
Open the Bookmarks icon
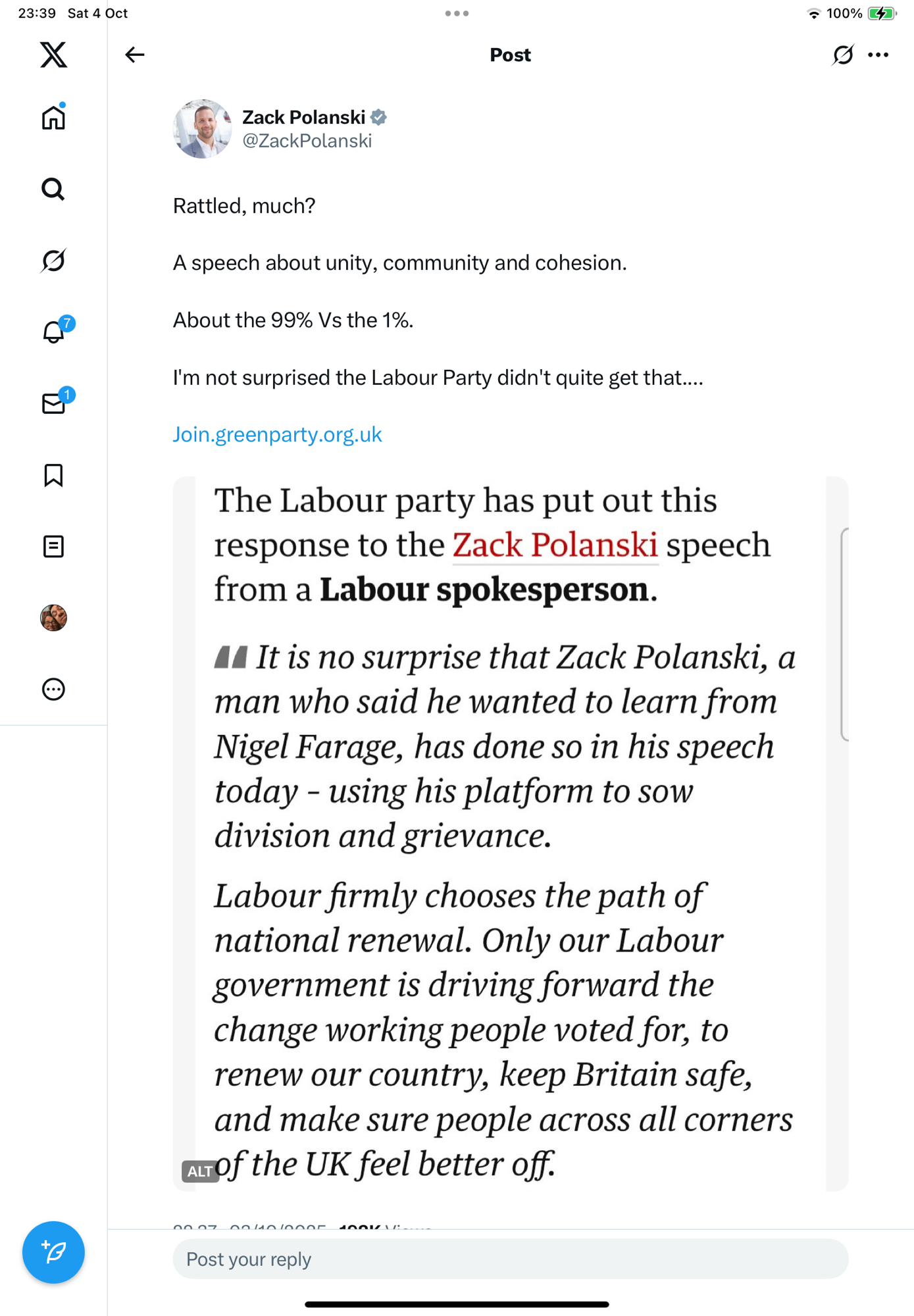point(53,475)
